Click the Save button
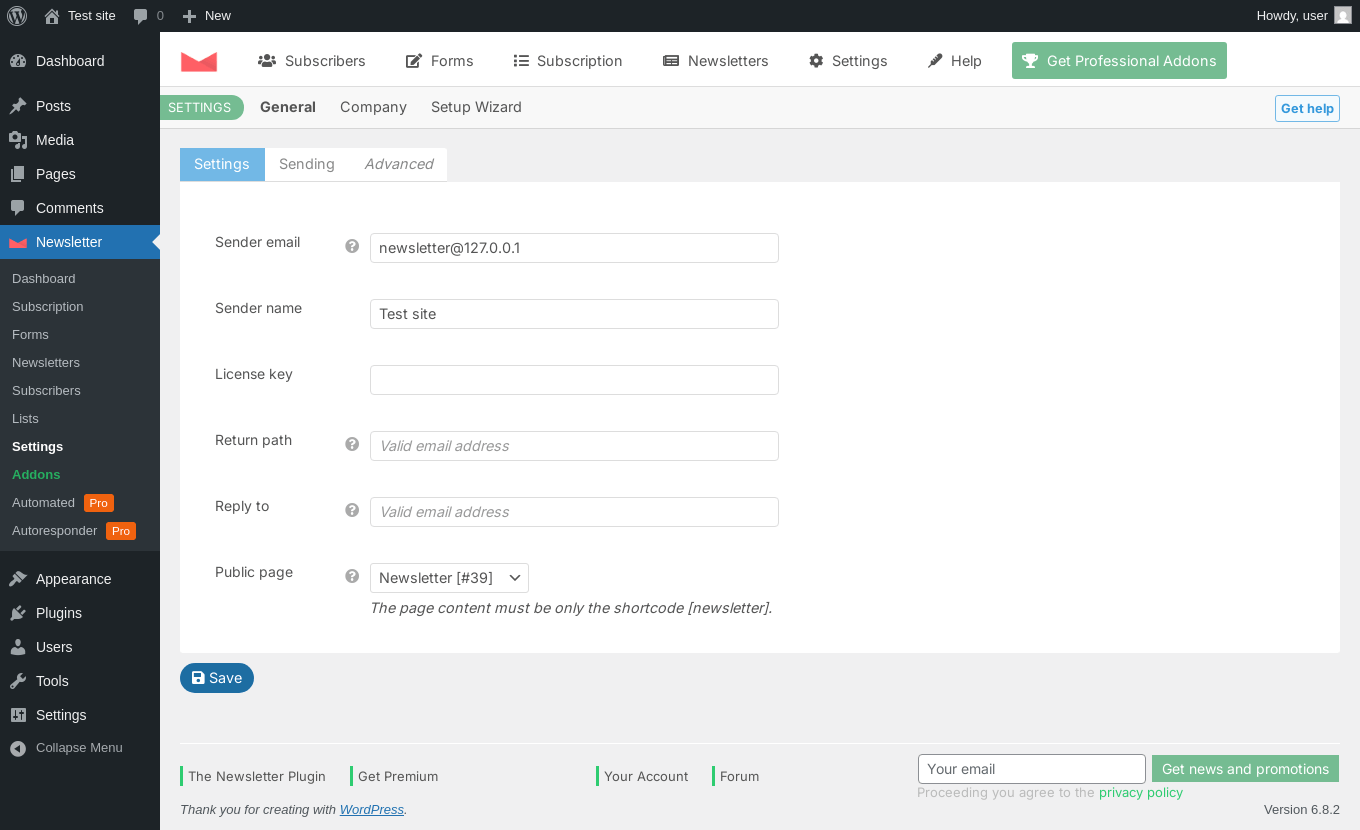The width and height of the screenshot is (1360, 830). pyautogui.click(x=217, y=678)
